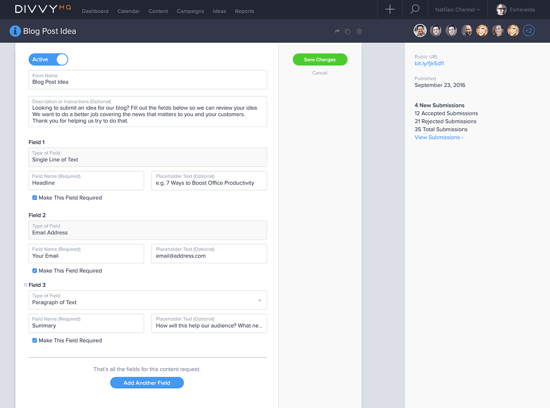Open the plus add-new icon

click(x=390, y=9)
